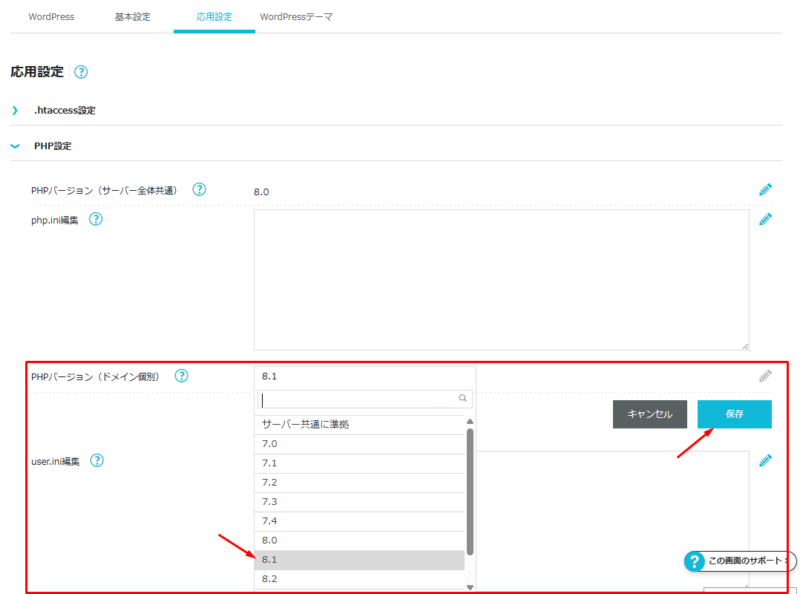Choose サーバー共通に準拠 option in dropdown
Viewport: 800px width, 594px height.
(x=359, y=424)
